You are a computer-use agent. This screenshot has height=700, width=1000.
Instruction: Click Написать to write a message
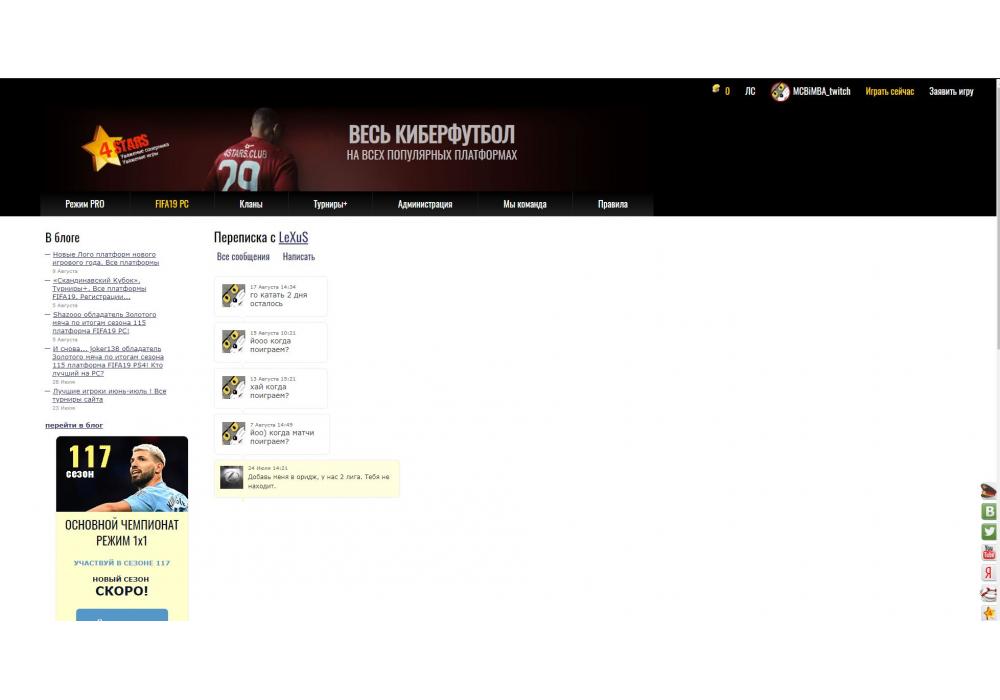click(299, 257)
